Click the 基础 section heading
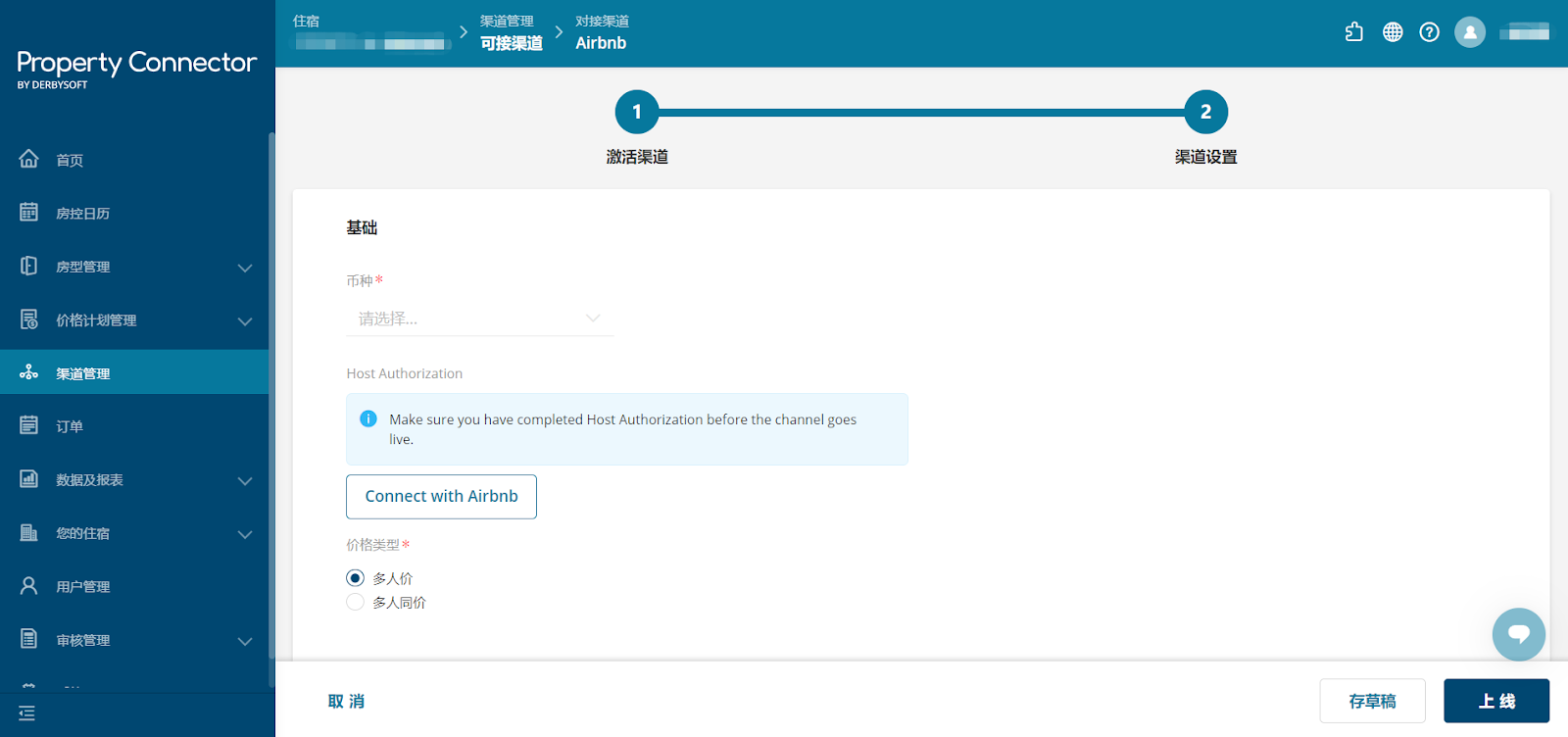The height and width of the screenshot is (737, 1568). point(362,227)
